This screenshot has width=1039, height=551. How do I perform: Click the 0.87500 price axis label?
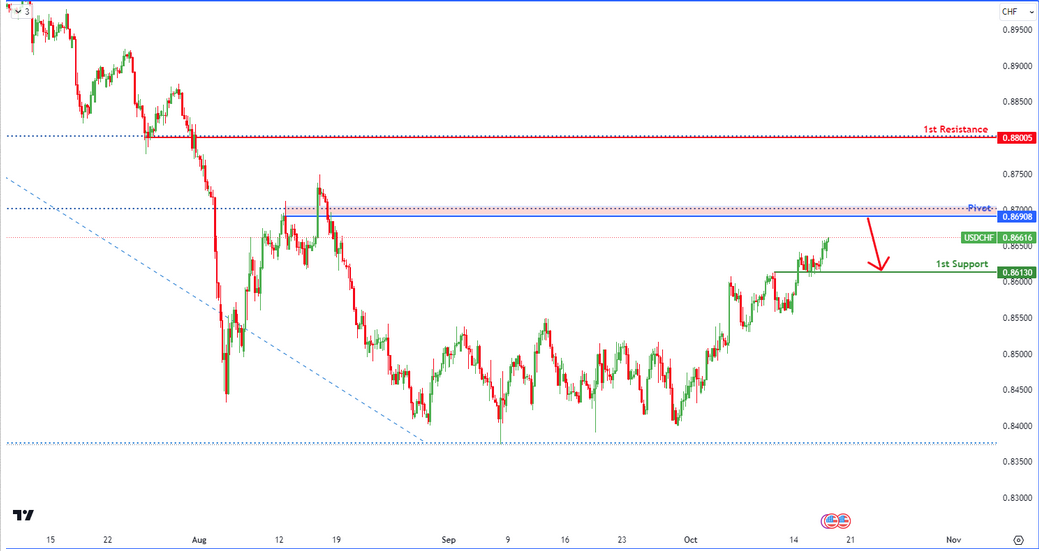pos(1017,174)
